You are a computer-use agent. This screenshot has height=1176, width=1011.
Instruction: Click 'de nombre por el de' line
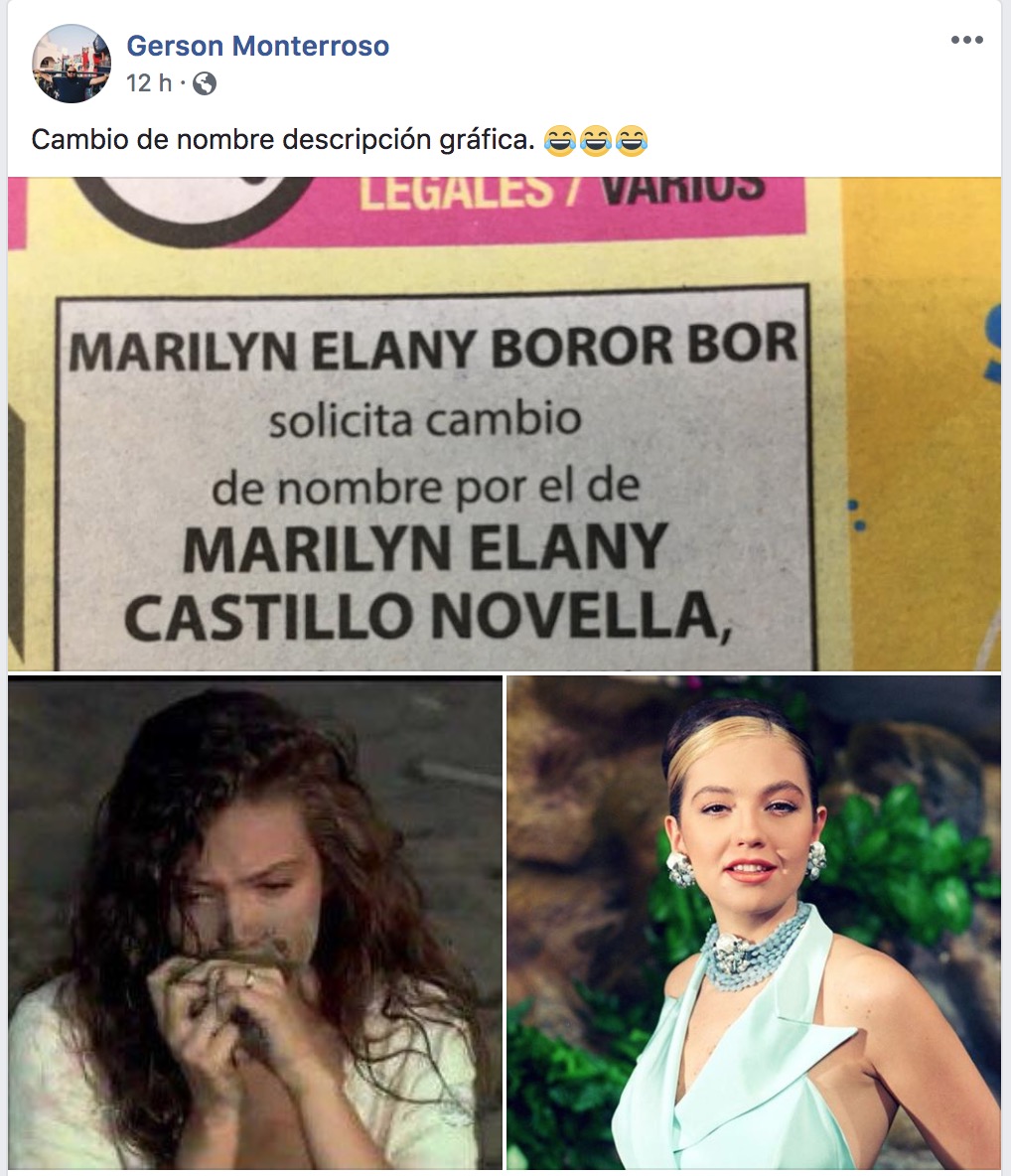(425, 488)
